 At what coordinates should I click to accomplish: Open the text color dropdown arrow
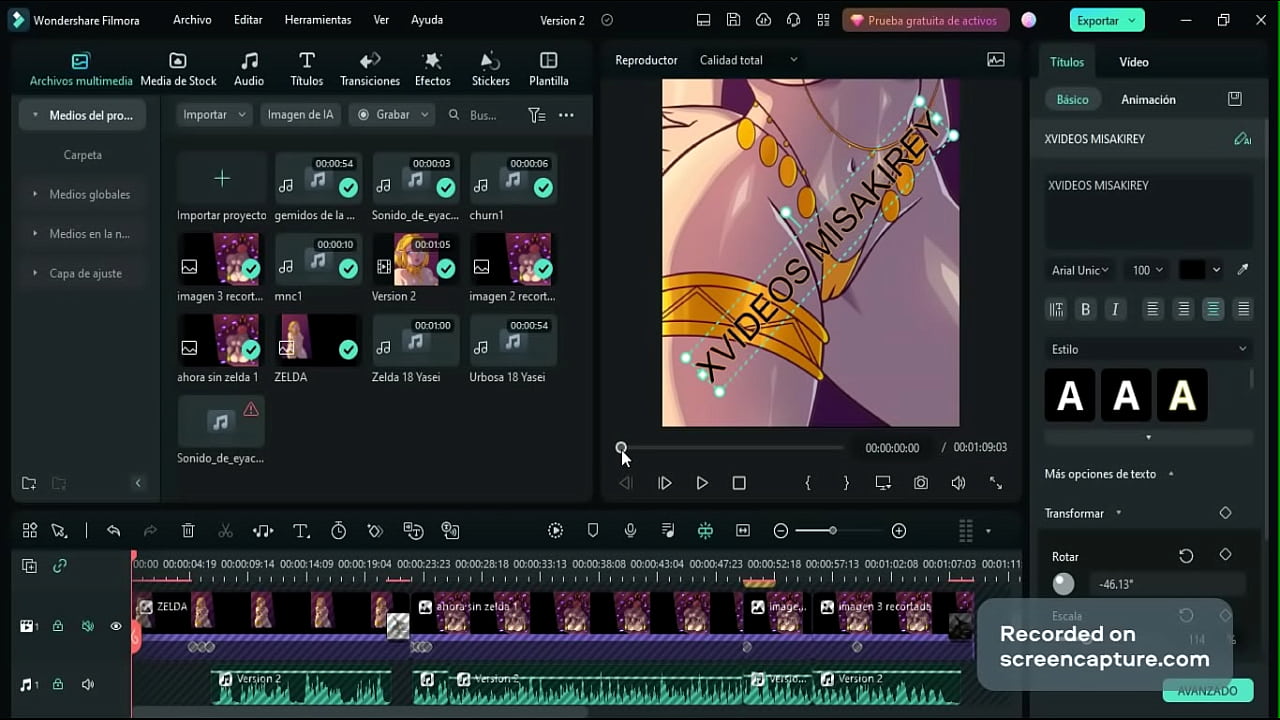click(1216, 270)
